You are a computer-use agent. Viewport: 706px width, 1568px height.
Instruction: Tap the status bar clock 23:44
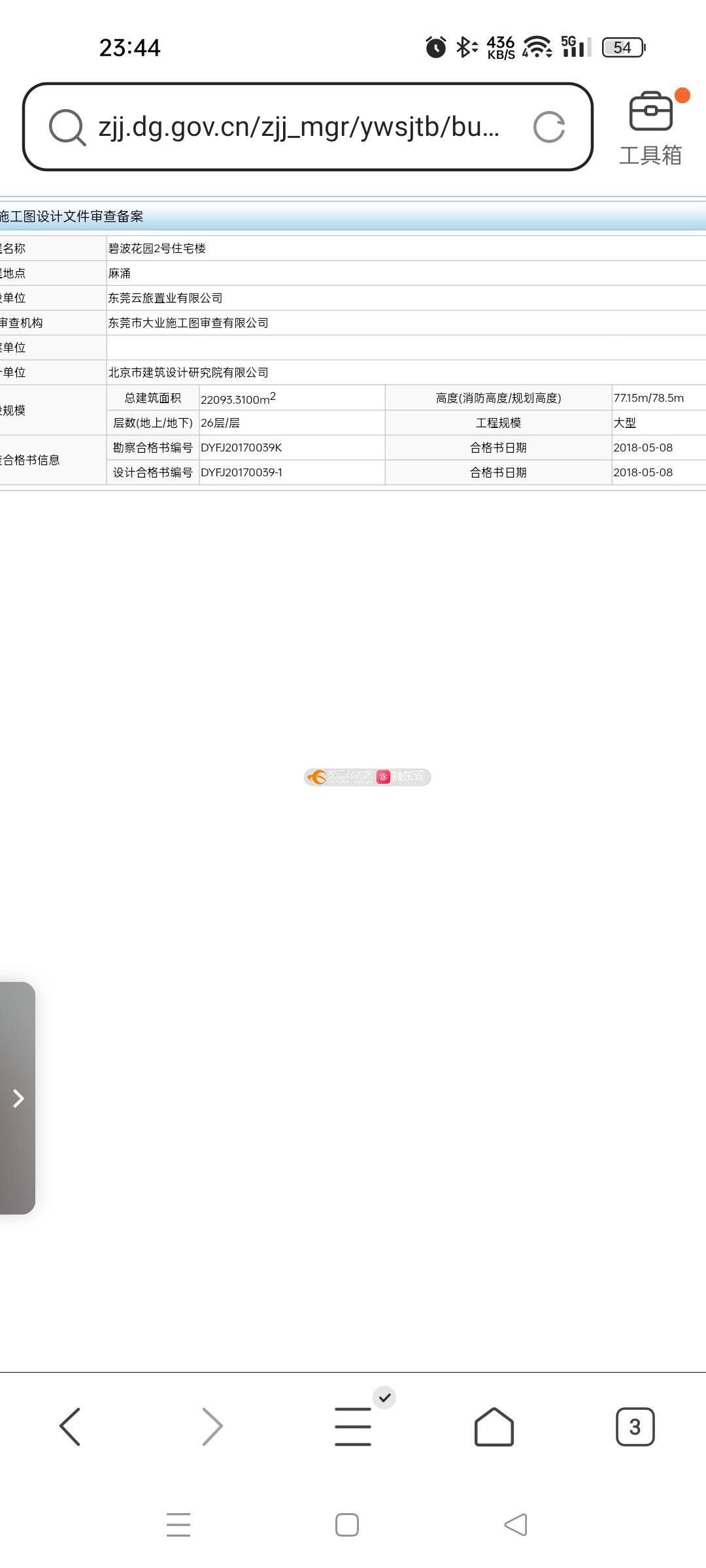pos(129,48)
